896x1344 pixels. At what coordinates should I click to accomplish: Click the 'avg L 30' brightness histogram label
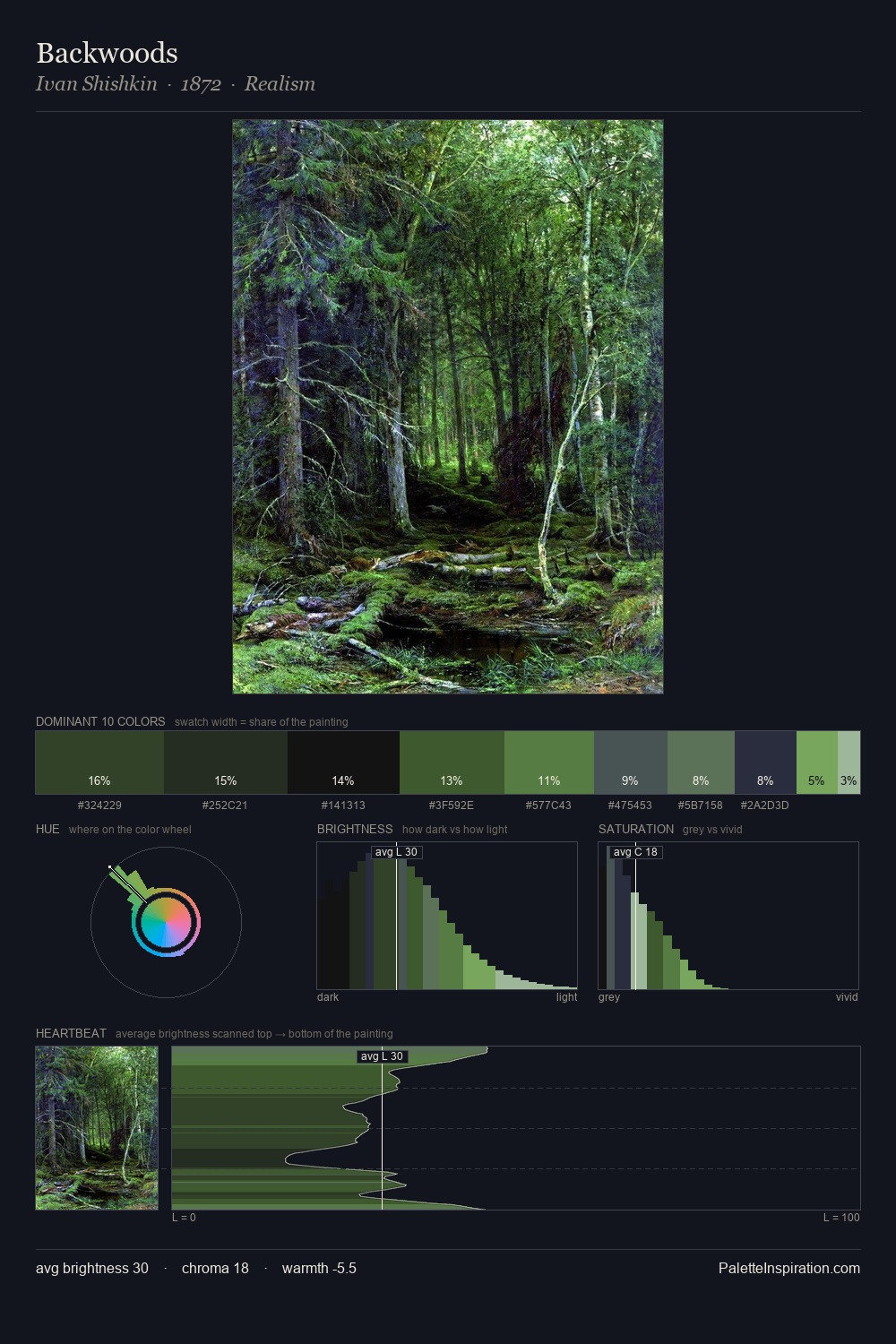tap(396, 852)
